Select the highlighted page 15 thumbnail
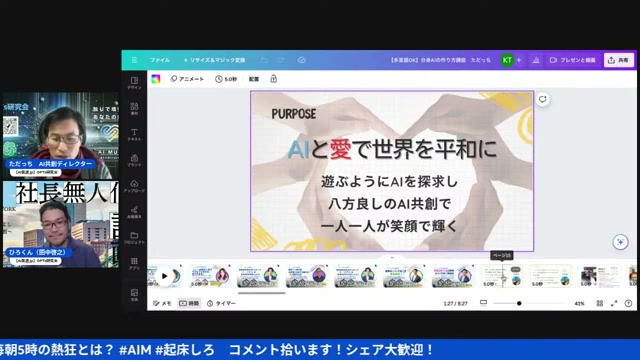This screenshot has width=640, height=360. (502, 276)
